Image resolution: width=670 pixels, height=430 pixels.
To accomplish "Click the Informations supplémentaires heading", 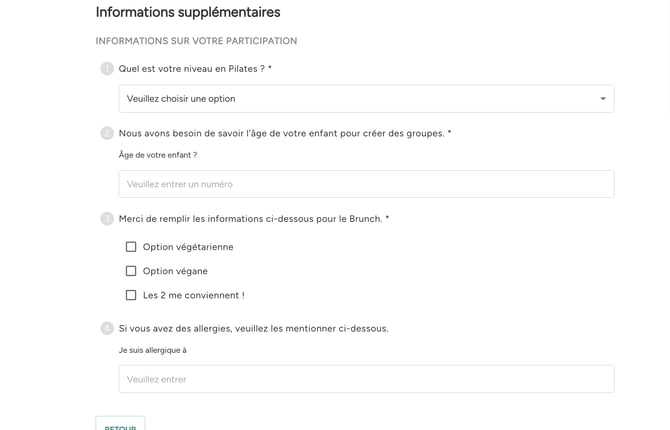I will (x=188, y=12).
